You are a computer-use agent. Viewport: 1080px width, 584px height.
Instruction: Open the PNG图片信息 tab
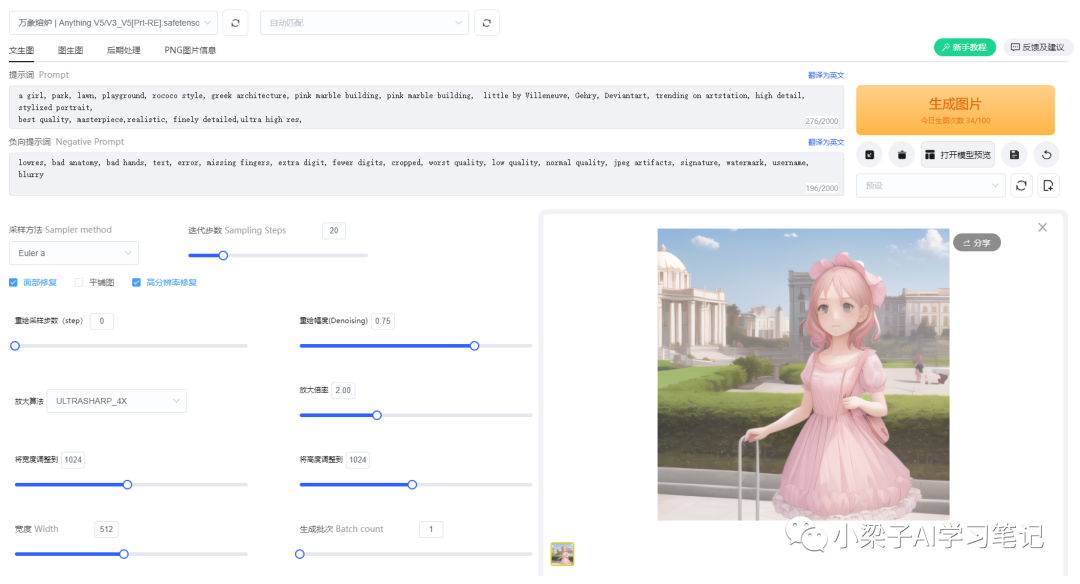tap(190, 50)
